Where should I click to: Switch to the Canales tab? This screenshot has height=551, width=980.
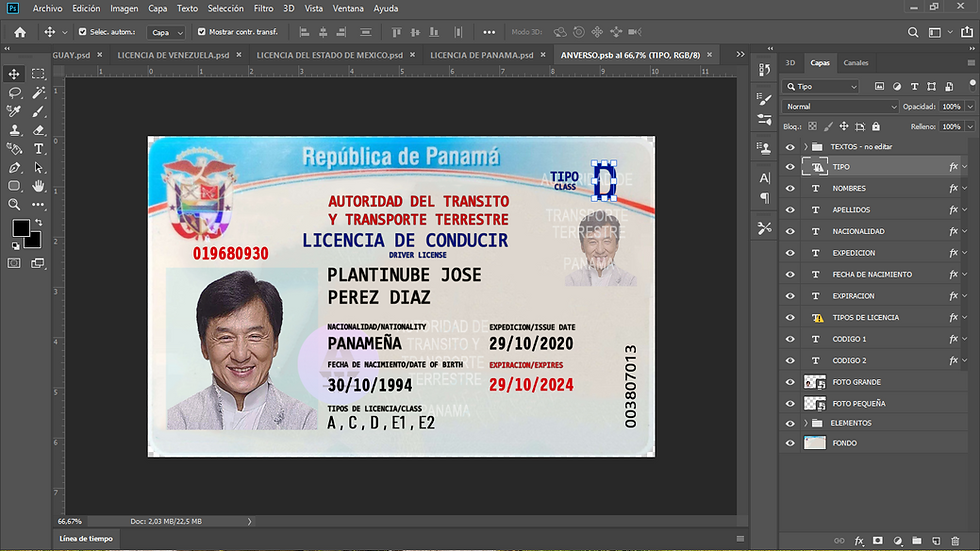(856, 62)
